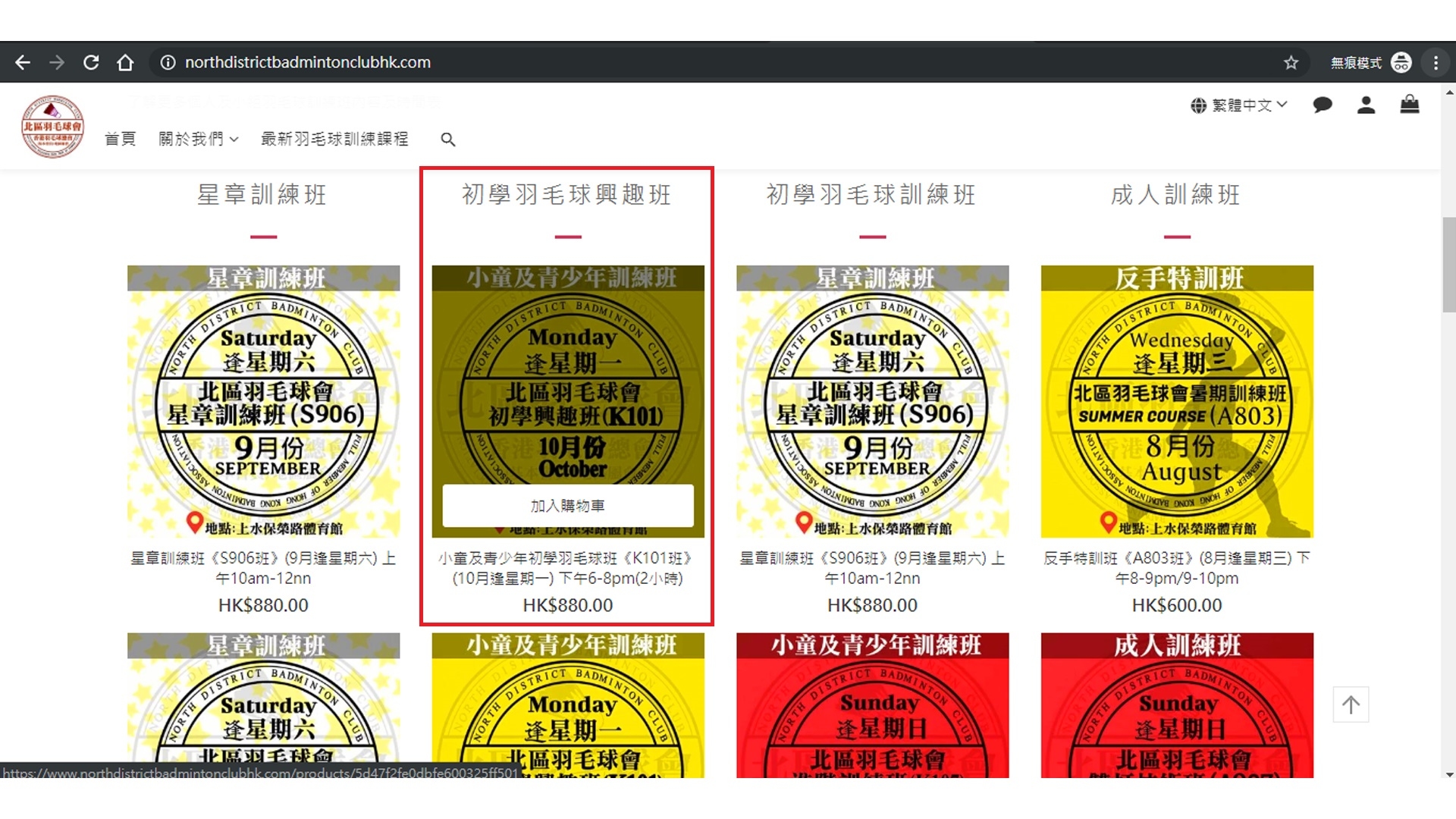
Task: Click the site search magnifier icon
Action: point(448,140)
